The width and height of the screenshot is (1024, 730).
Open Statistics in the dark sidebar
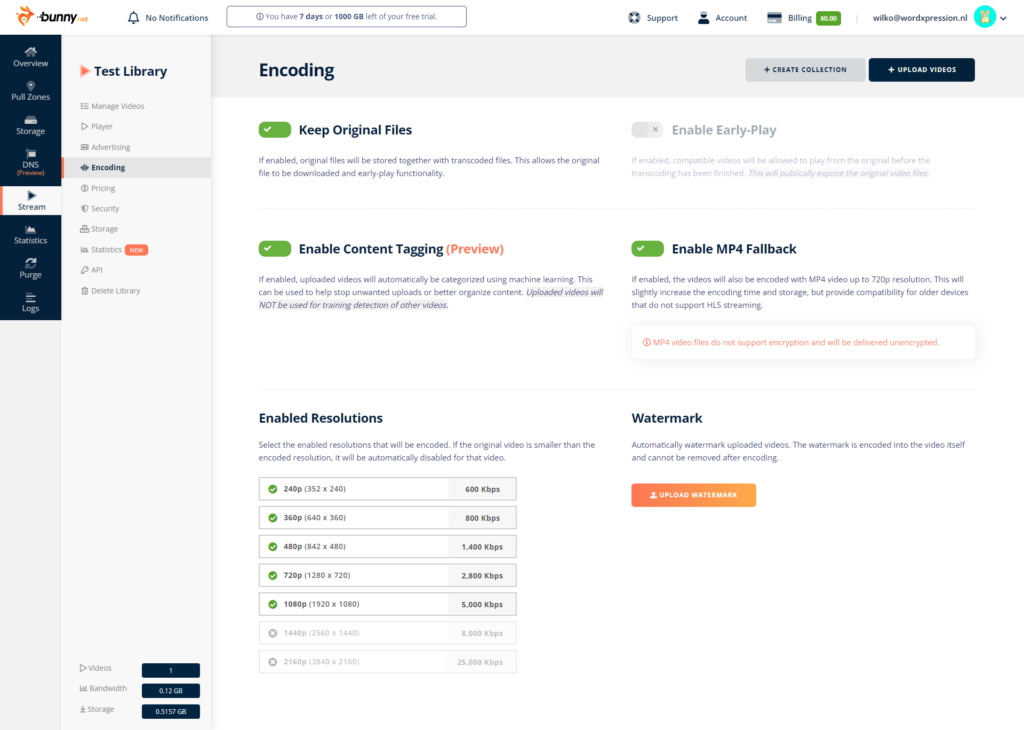point(31,234)
